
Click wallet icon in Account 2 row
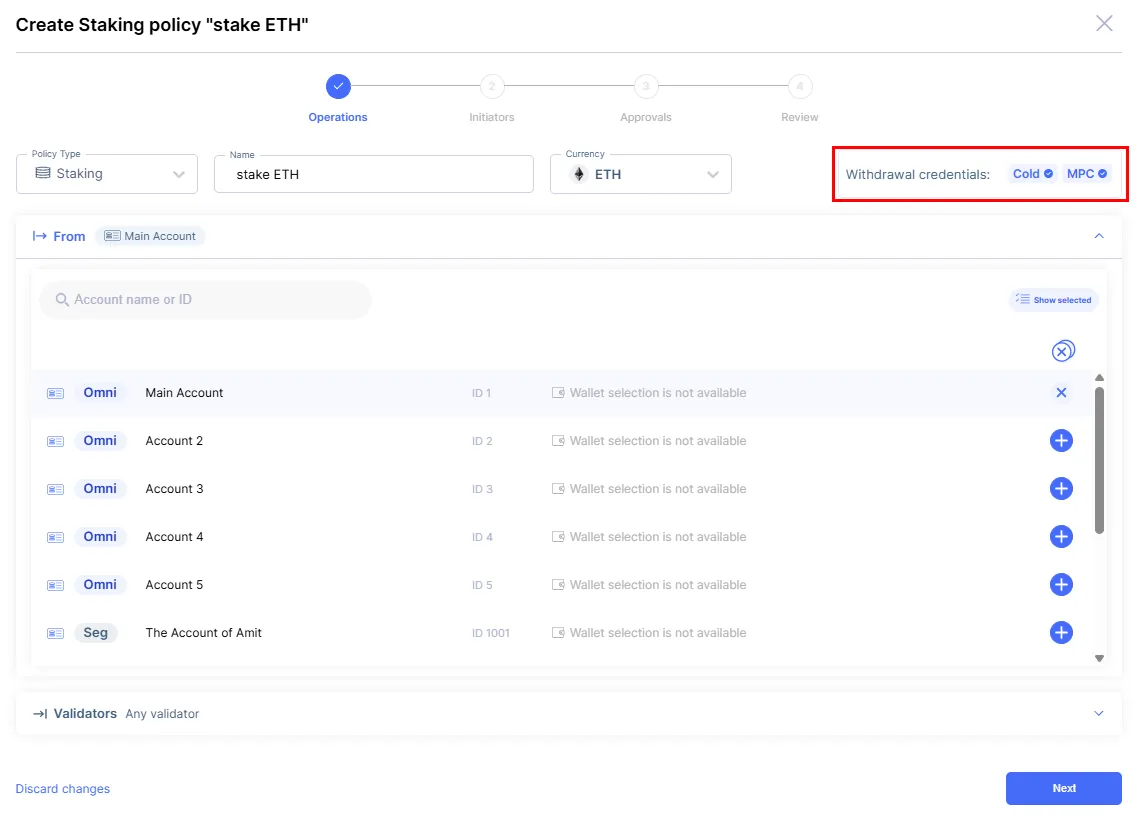click(558, 440)
